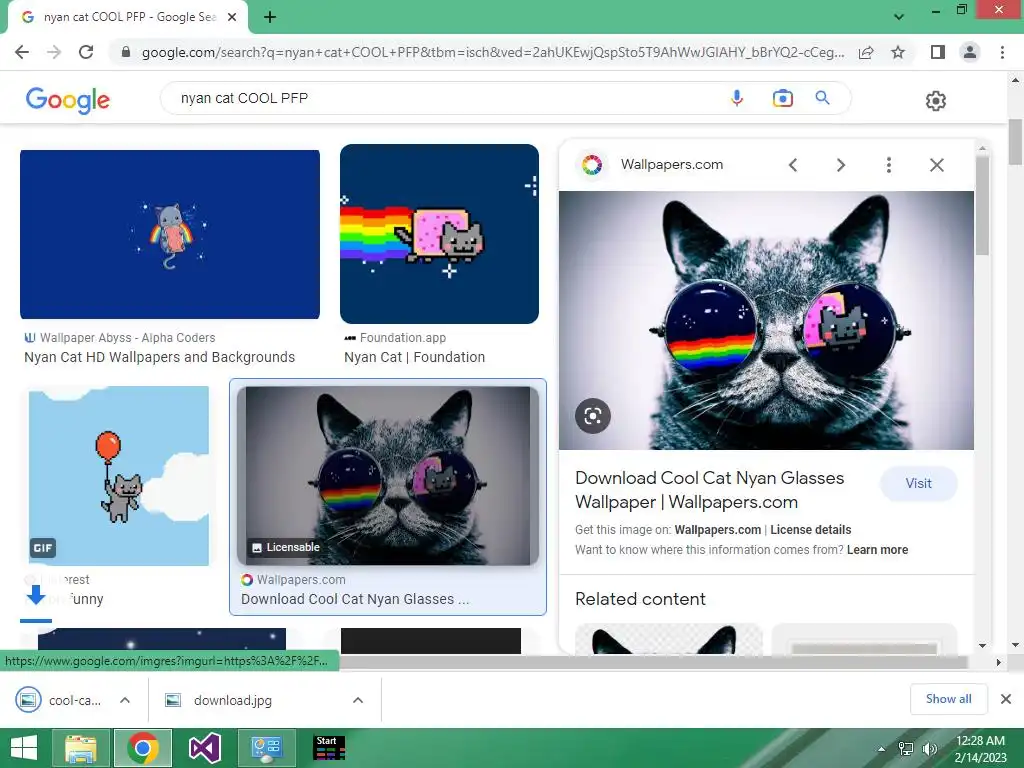This screenshot has height=768, width=1024.
Task: Open the Windows Start menu
Action: [x=24, y=748]
